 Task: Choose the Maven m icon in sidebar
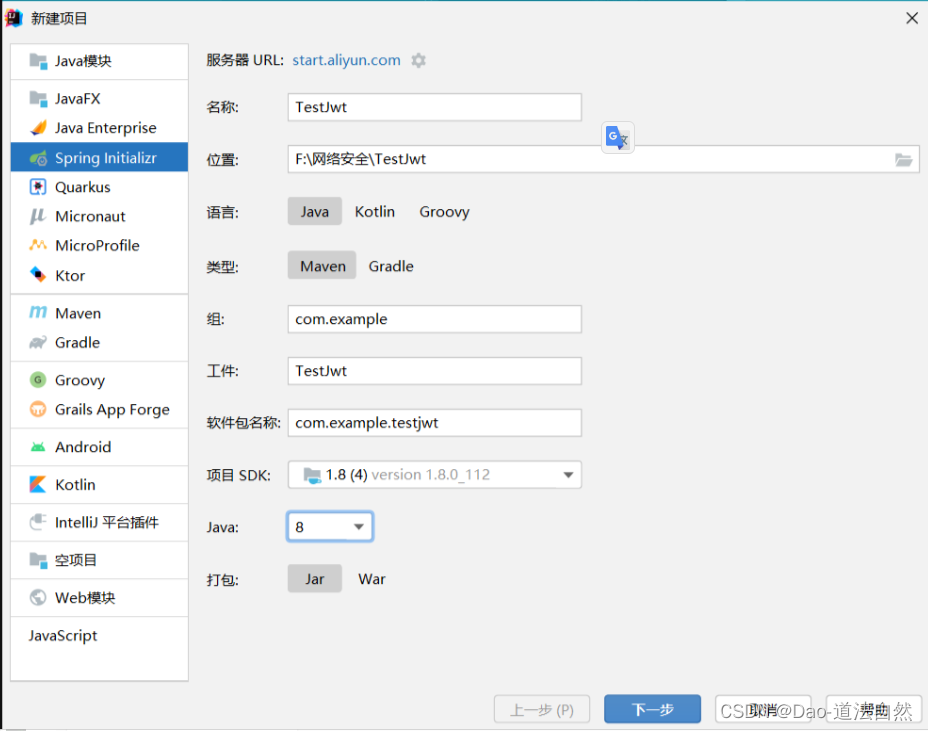click(x=38, y=313)
